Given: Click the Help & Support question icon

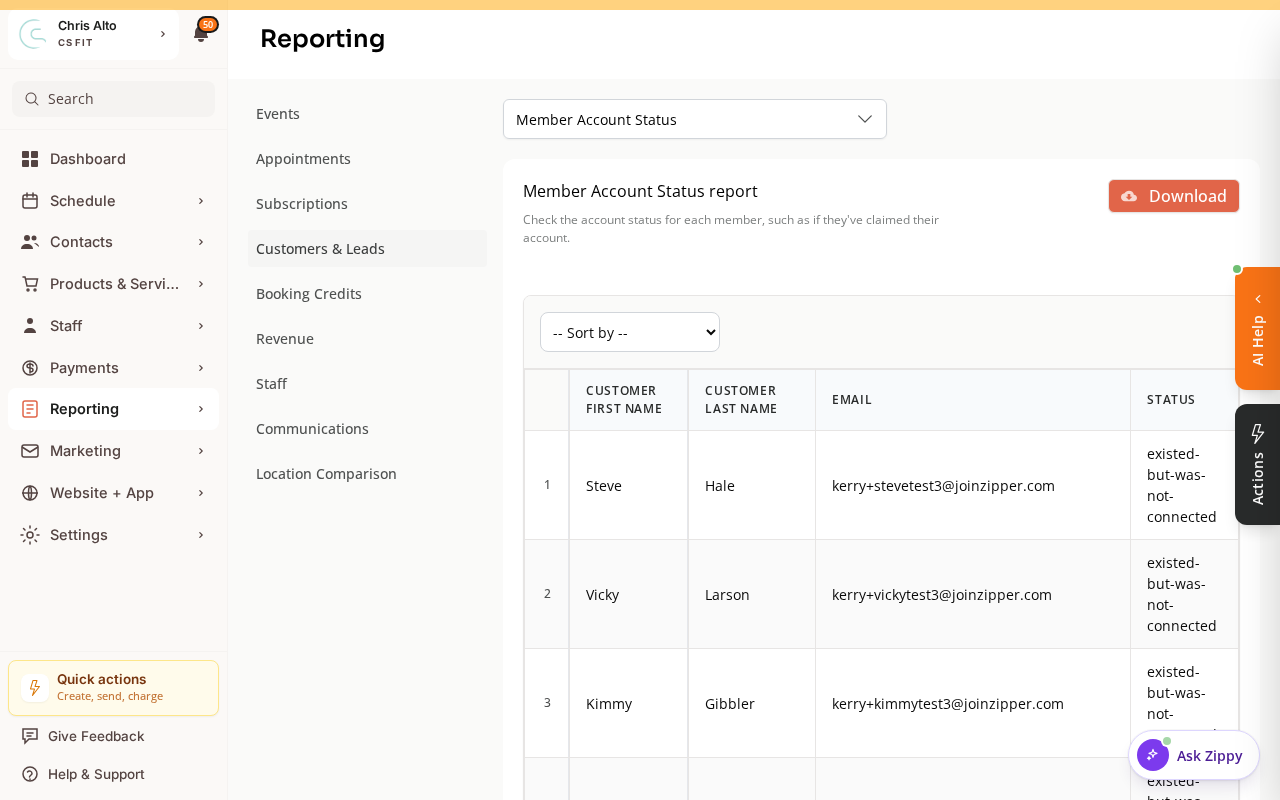Looking at the screenshot, I should pyautogui.click(x=30, y=774).
